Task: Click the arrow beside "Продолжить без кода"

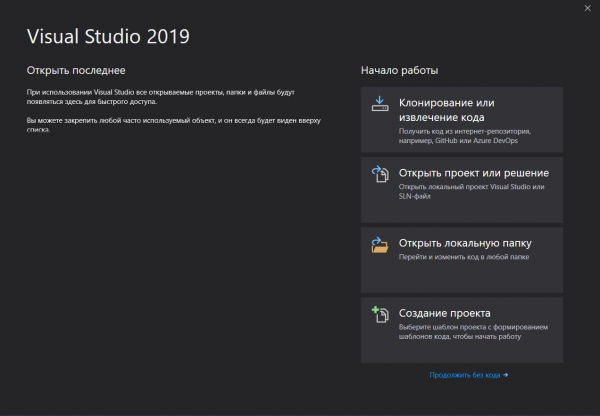Action: 506,375
